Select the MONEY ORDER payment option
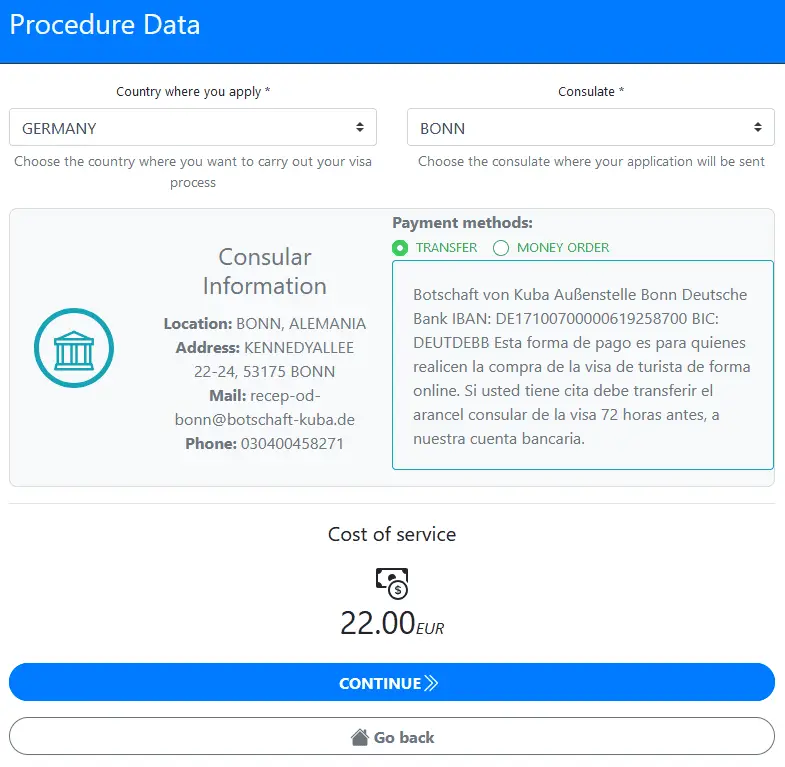The image size is (785, 767). pos(501,247)
